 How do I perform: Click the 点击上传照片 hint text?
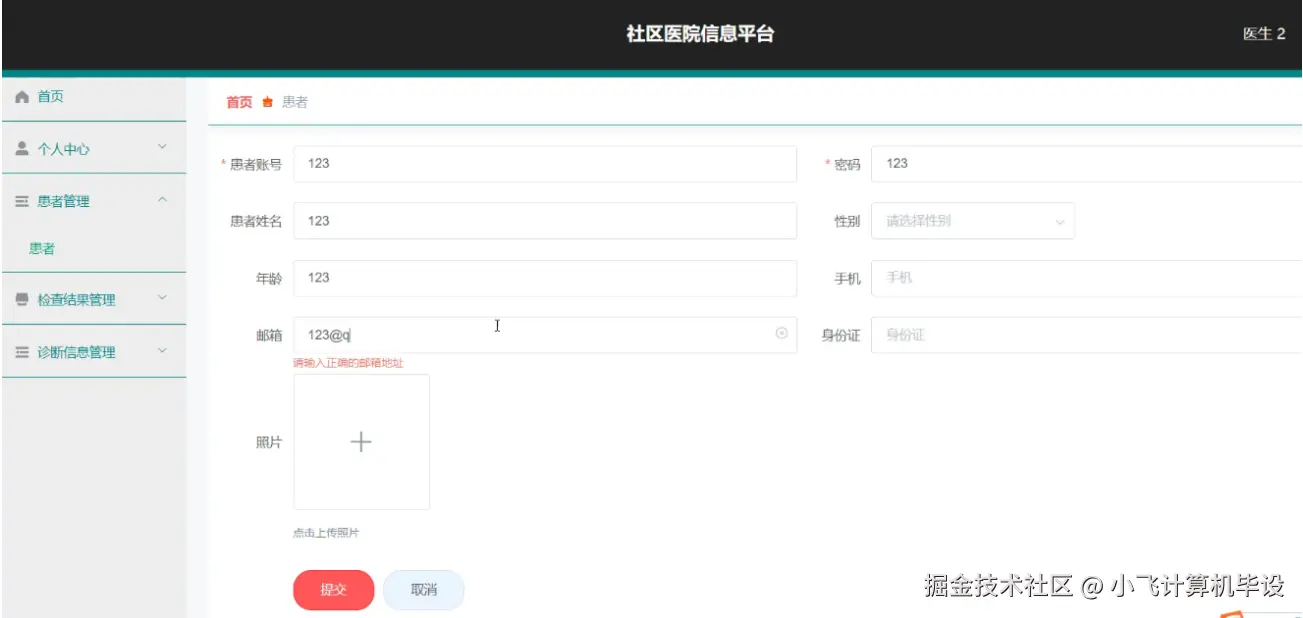(x=326, y=533)
